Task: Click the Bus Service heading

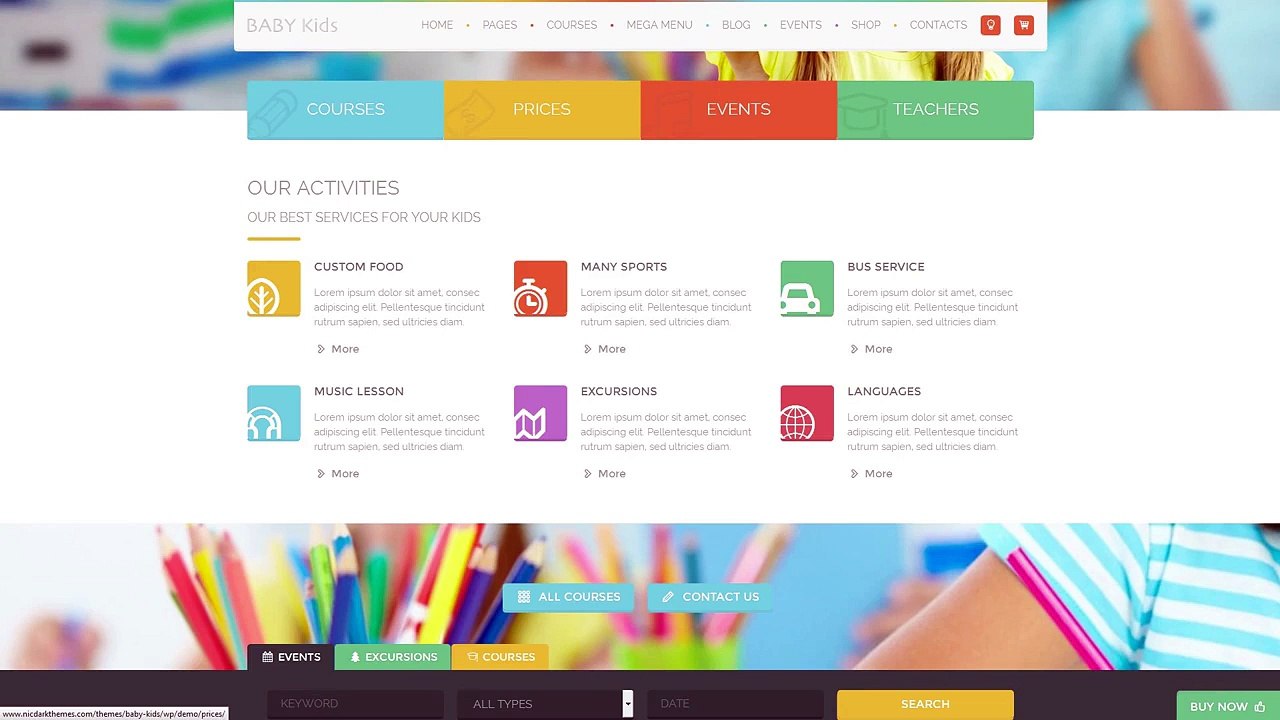Action: (886, 267)
